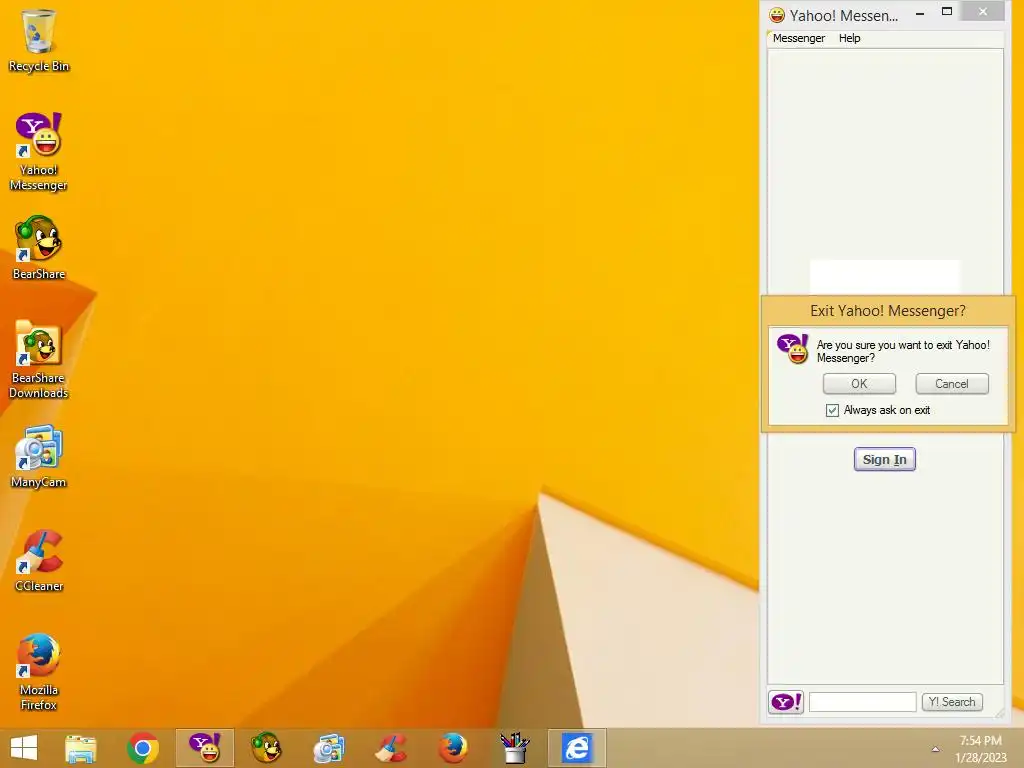Viewport: 1024px width, 768px height.
Task: Open File Explorer from the taskbar
Action: click(x=81, y=748)
